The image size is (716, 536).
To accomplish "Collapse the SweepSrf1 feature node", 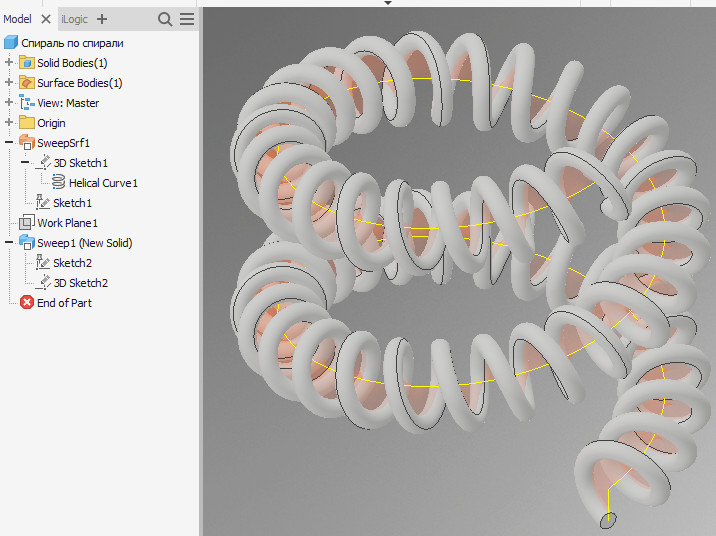I will coord(9,142).
